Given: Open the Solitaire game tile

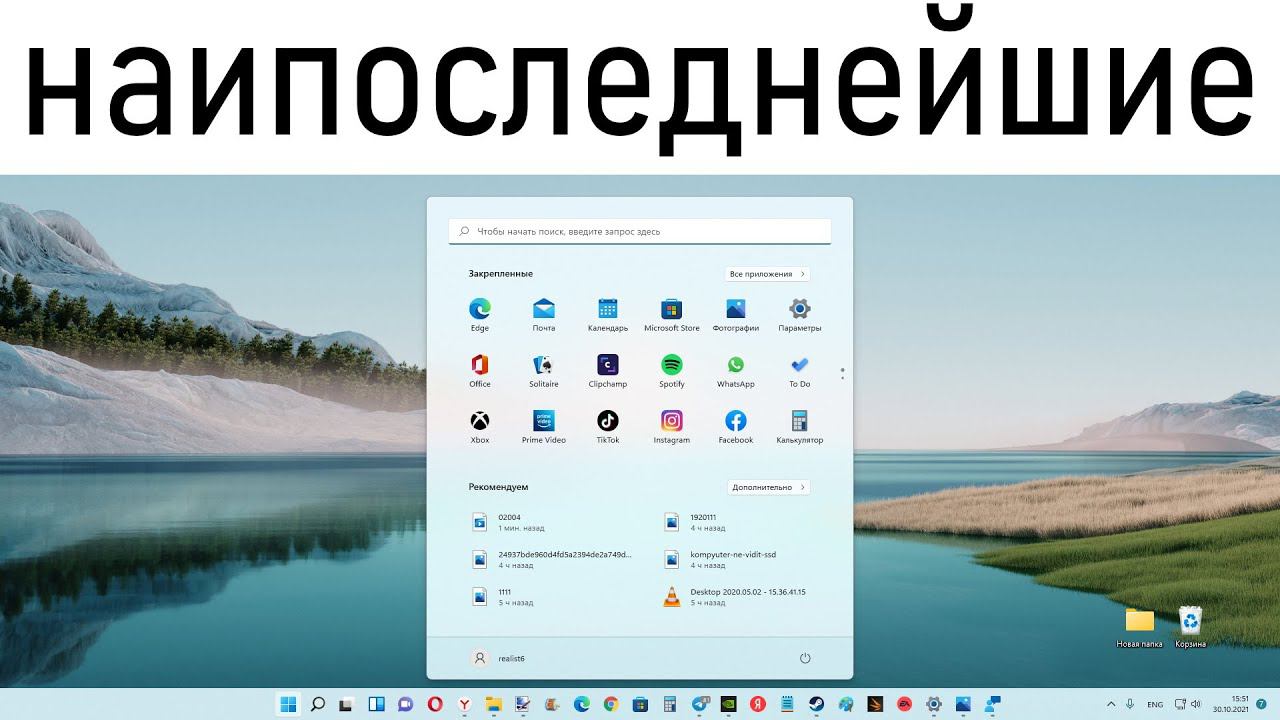Looking at the screenshot, I should (544, 370).
